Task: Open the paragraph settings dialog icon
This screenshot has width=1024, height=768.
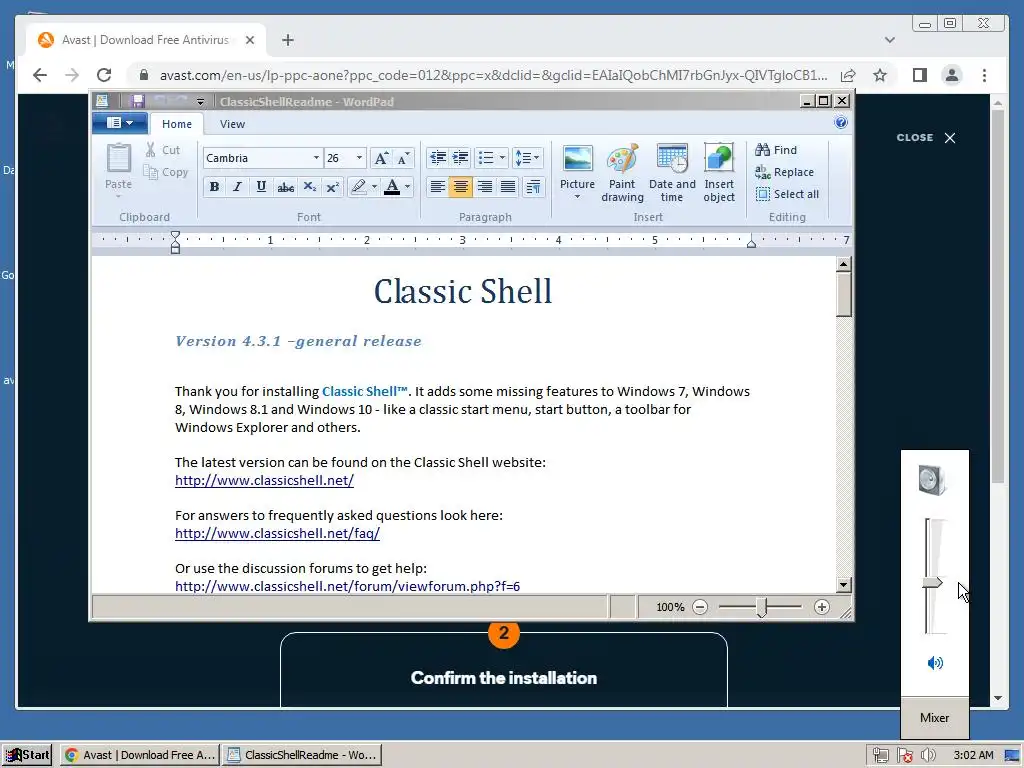Action: 533,187
